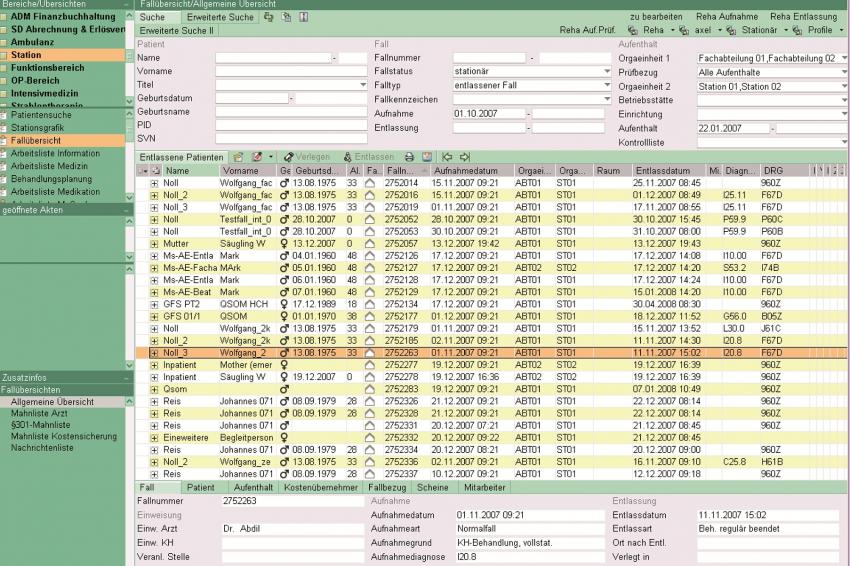Open the Fallkennzeichen dropdown
This screenshot has width=850, height=566.
coord(607,99)
